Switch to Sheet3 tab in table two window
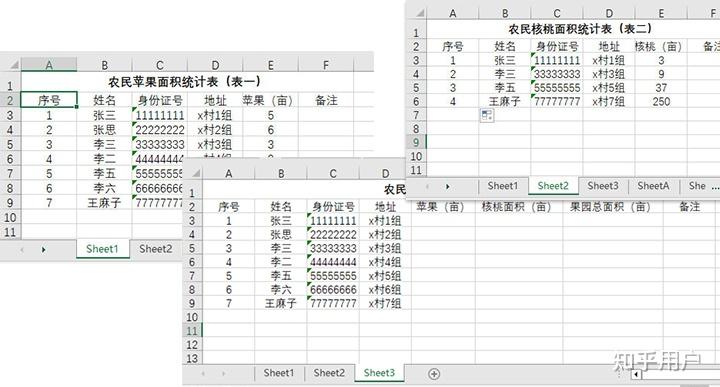Image resolution: width=720 pixels, height=387 pixels. click(x=603, y=186)
